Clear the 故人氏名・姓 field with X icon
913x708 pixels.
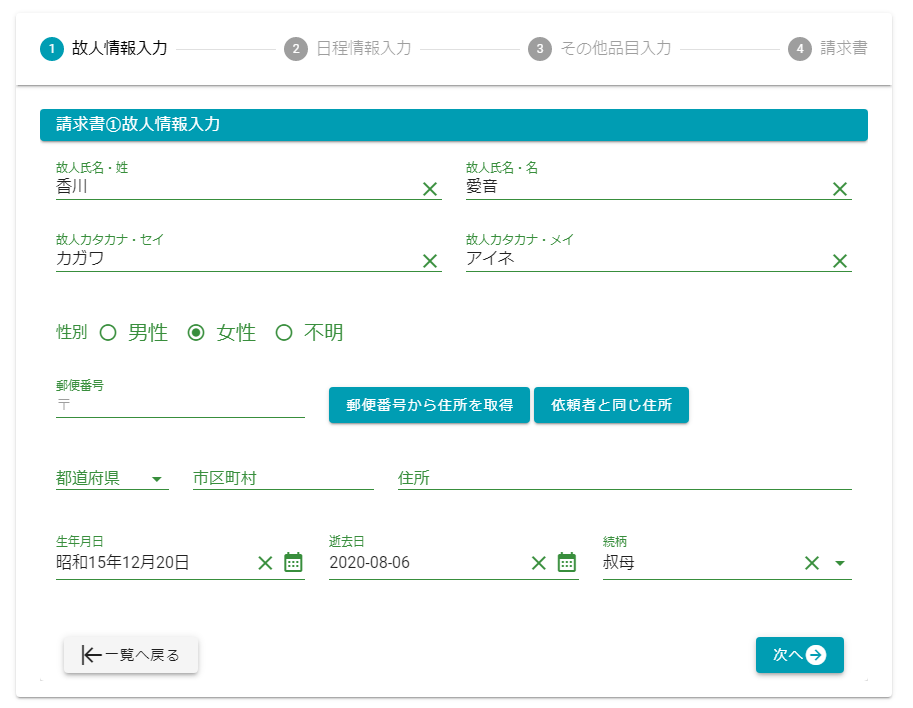[430, 188]
